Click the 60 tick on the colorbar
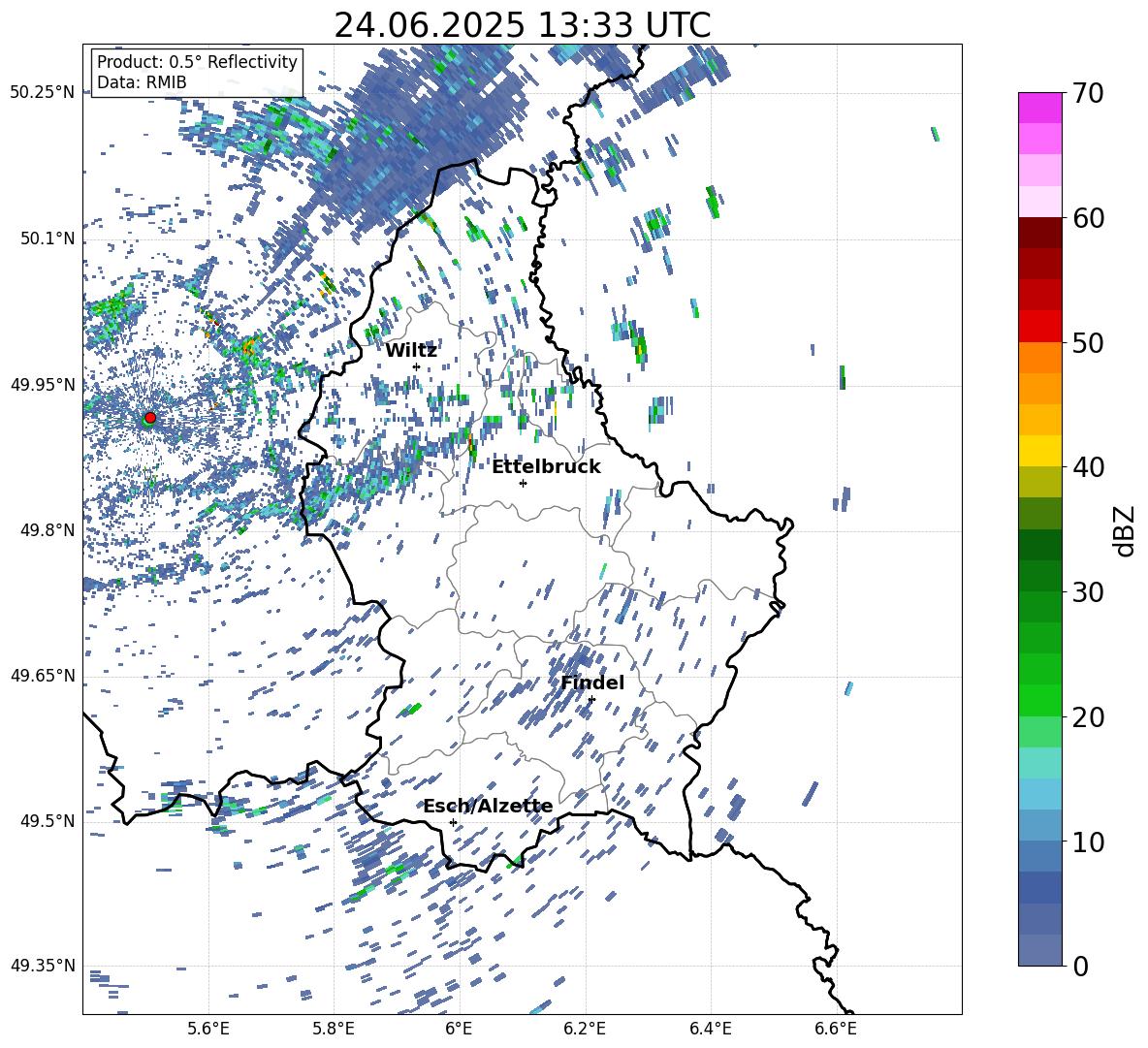Screen dimensions: 1148x1048 point(1088,218)
